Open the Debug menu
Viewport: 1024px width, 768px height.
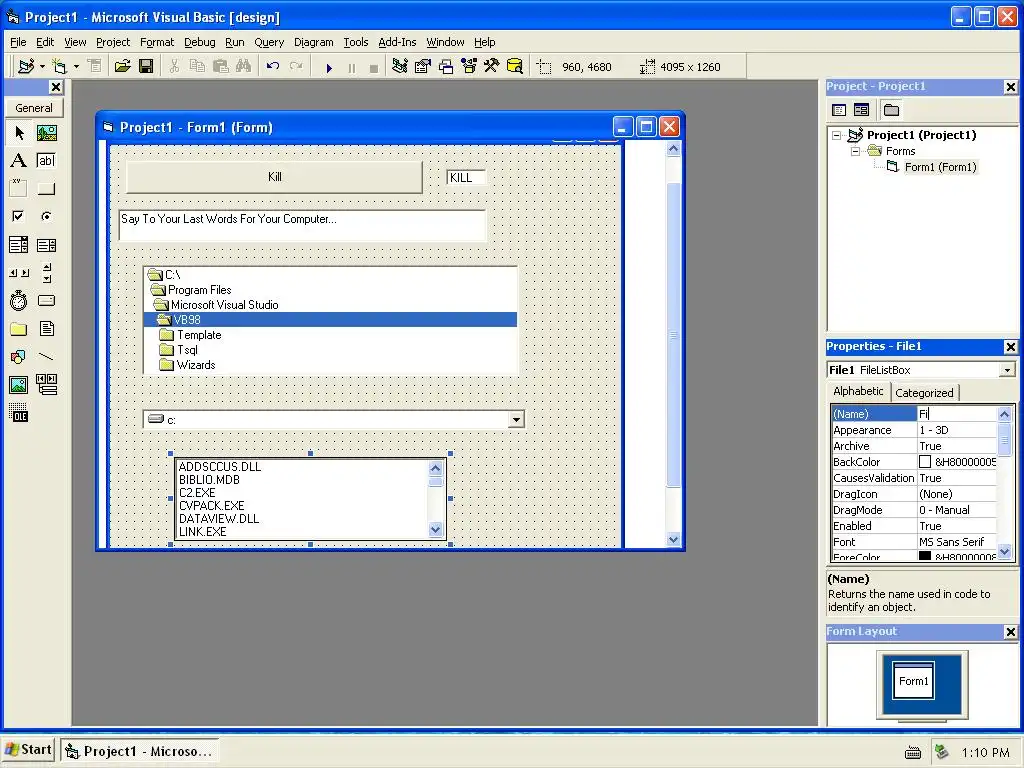(199, 42)
